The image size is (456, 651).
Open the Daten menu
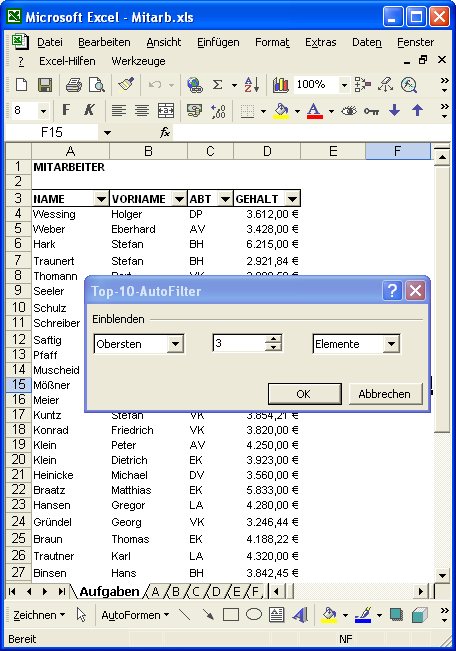(367, 42)
